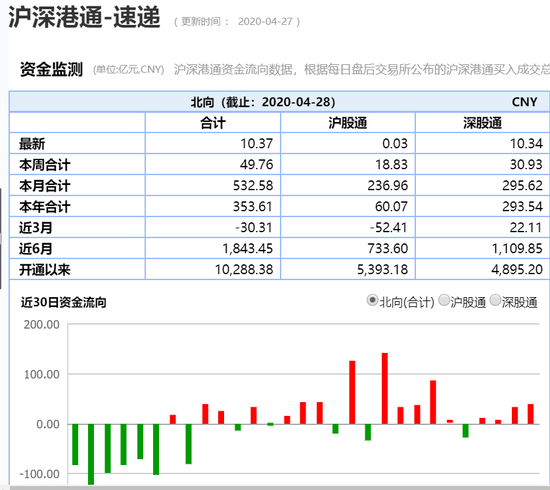Click the 近6月 深股通 value 1,109.85
This screenshot has width=550, height=490.
pos(517,249)
